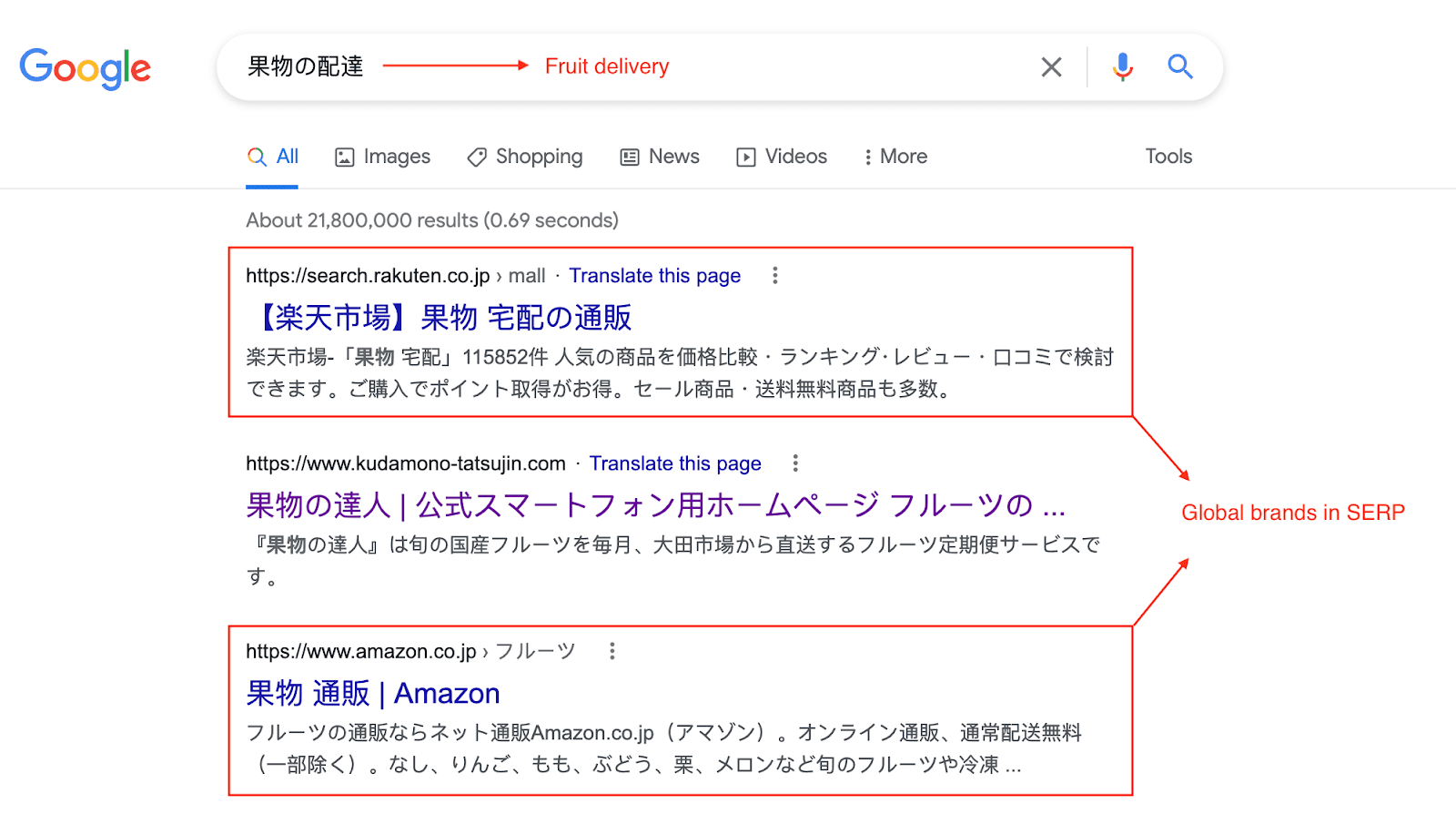Viewport: 1456px width, 814px height.
Task: Open the three-dot menu for kudamono-tatsujin result
Action: [795, 463]
